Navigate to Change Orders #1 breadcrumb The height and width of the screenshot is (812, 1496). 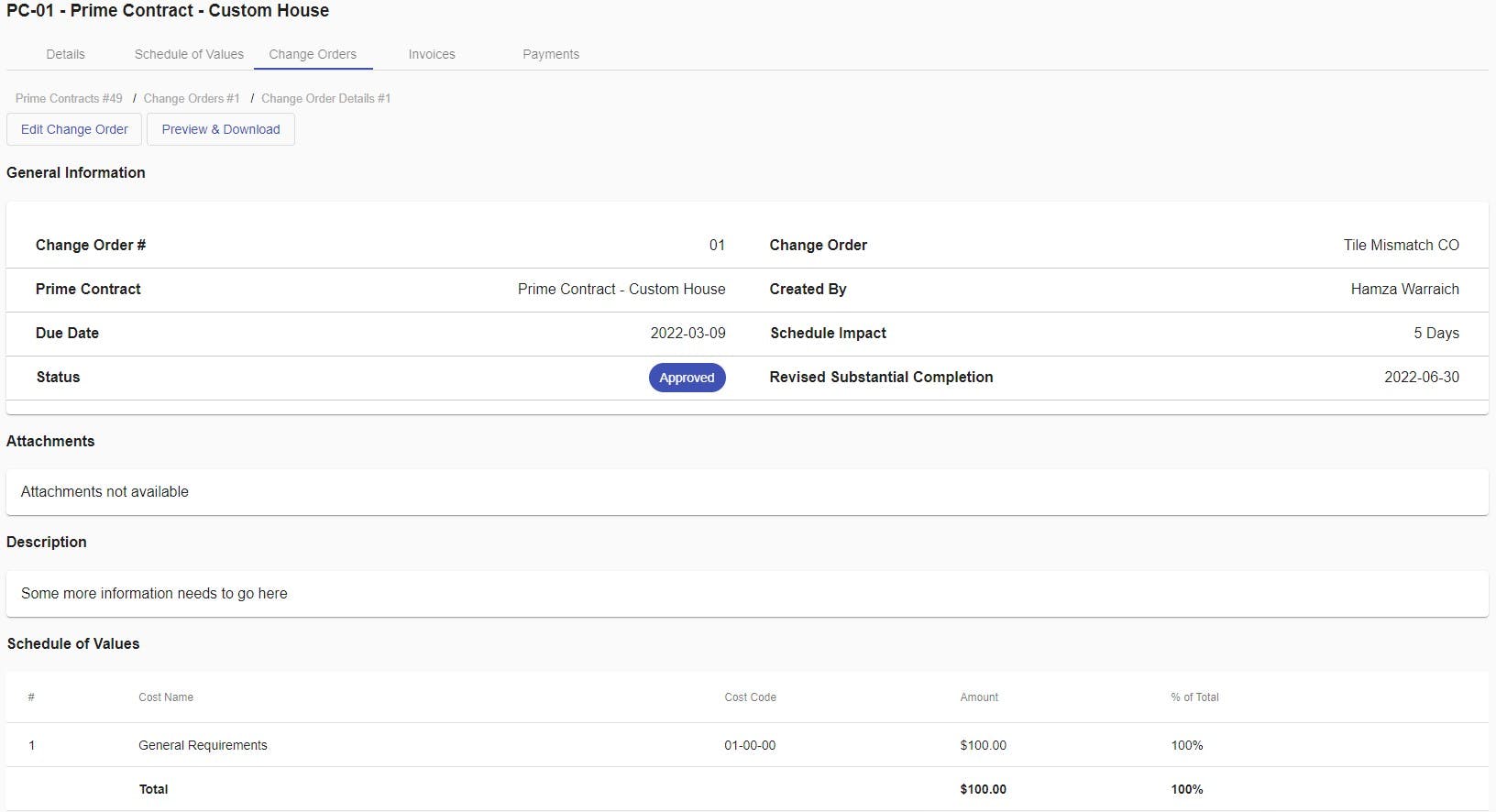(192, 98)
